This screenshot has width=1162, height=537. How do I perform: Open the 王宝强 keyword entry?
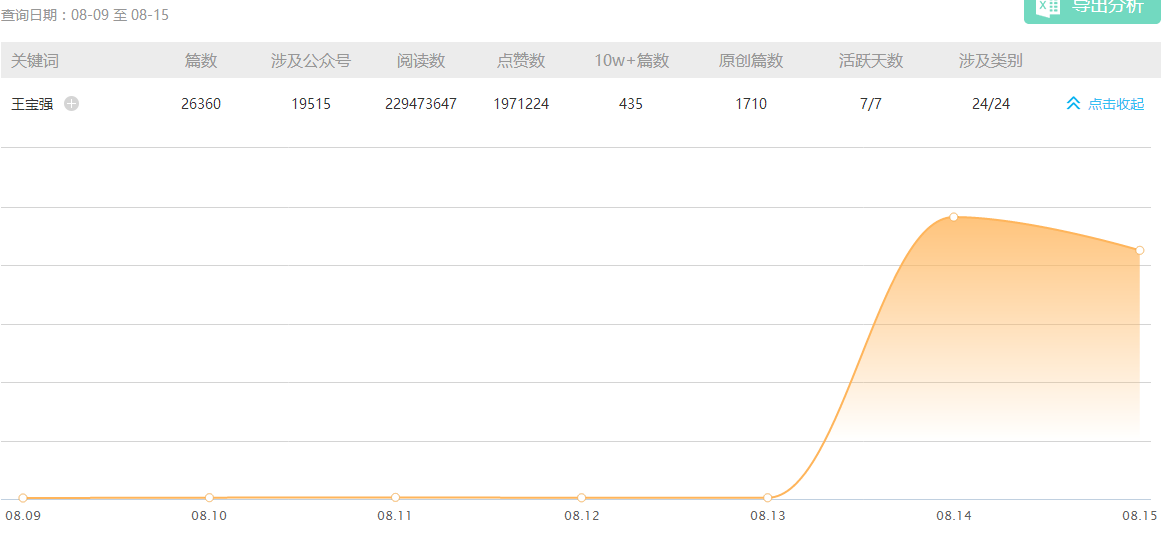coord(32,104)
